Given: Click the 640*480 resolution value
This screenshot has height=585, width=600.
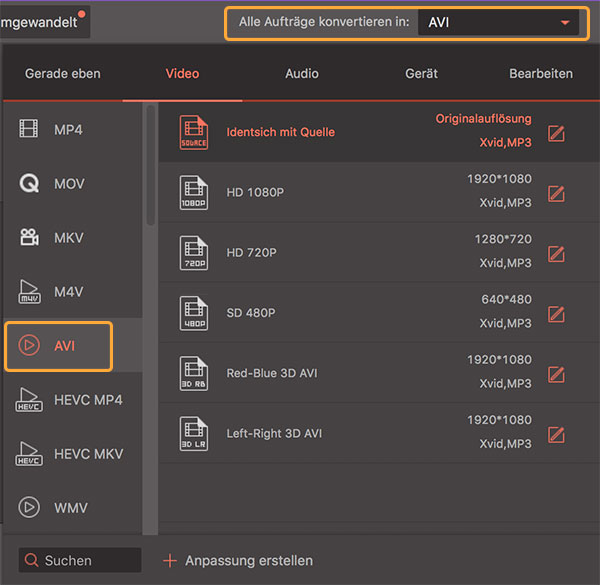Looking at the screenshot, I should [x=506, y=299].
